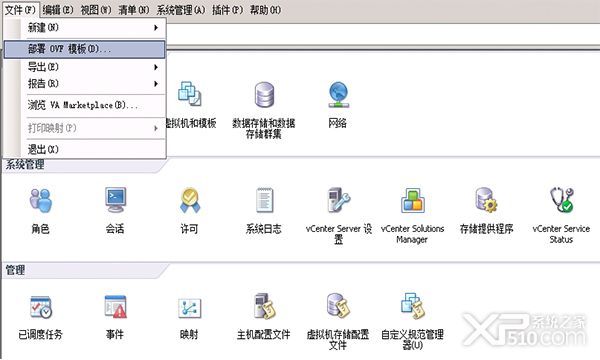Open the 插件(P) menu
The image size is (600, 360).
pos(227,10)
